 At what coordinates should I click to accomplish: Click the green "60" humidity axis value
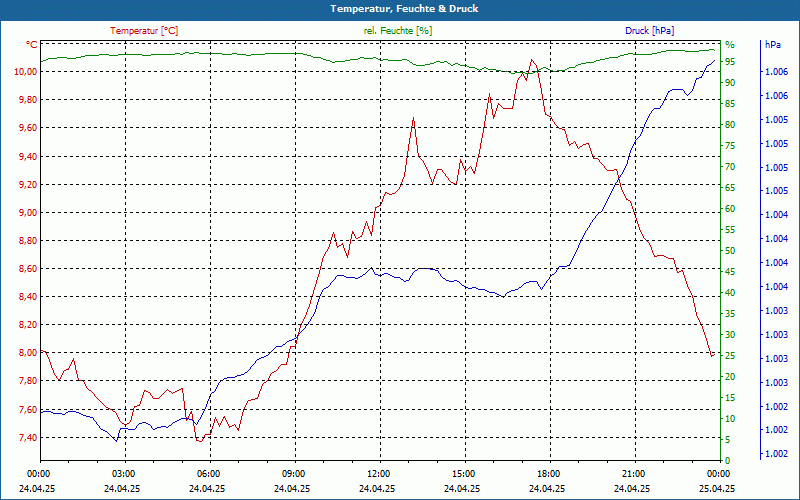730,209
